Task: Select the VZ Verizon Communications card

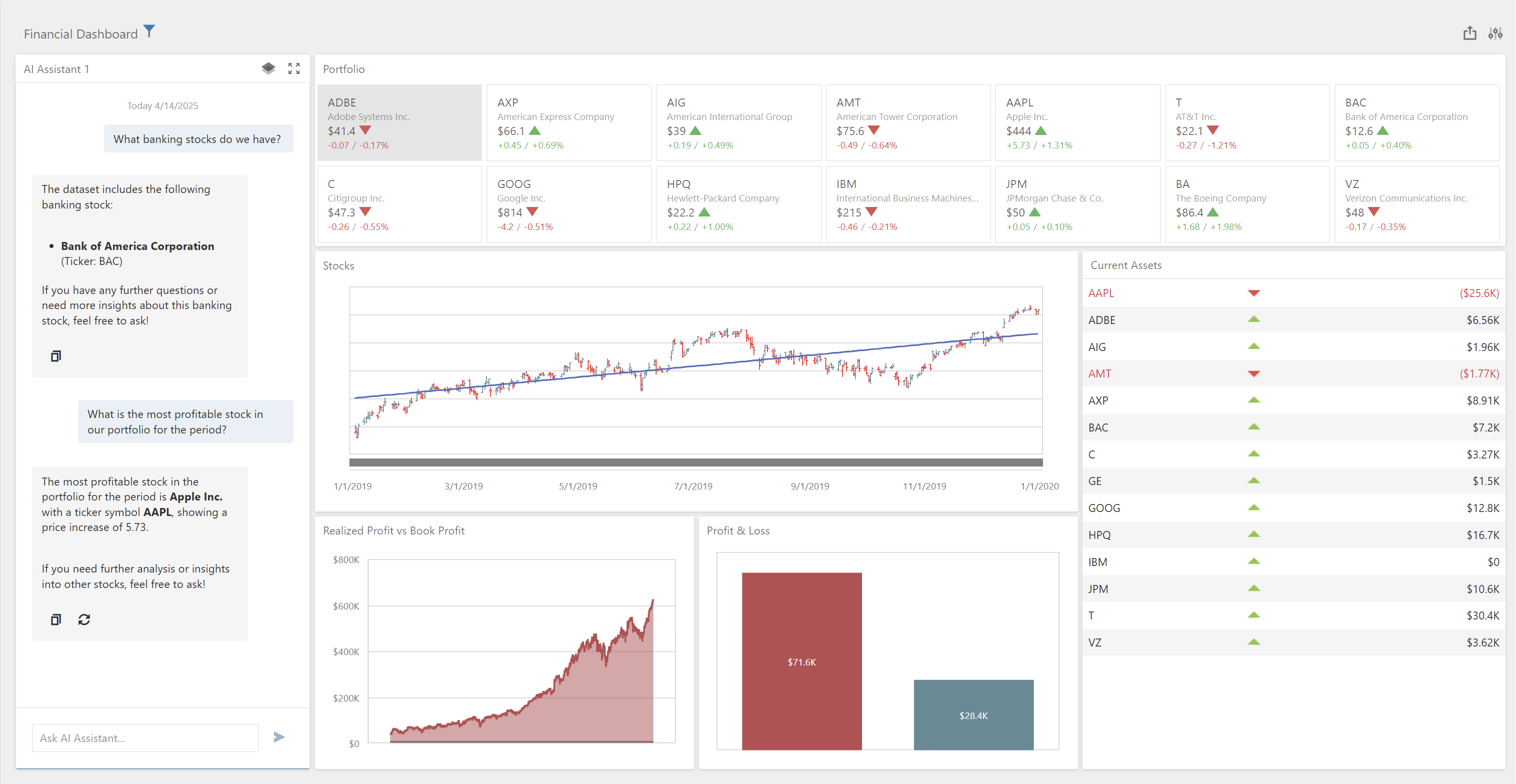Action: pos(1416,204)
